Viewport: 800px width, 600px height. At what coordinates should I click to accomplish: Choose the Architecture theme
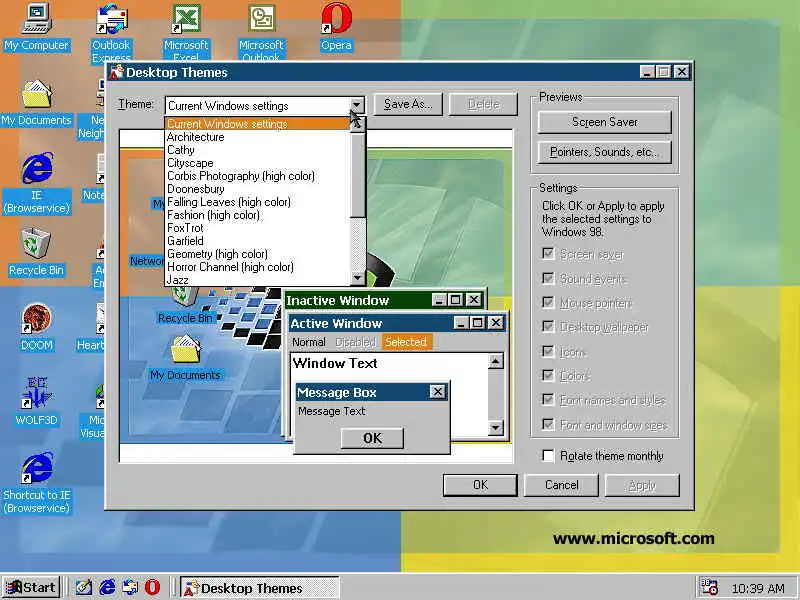[x=258, y=137]
